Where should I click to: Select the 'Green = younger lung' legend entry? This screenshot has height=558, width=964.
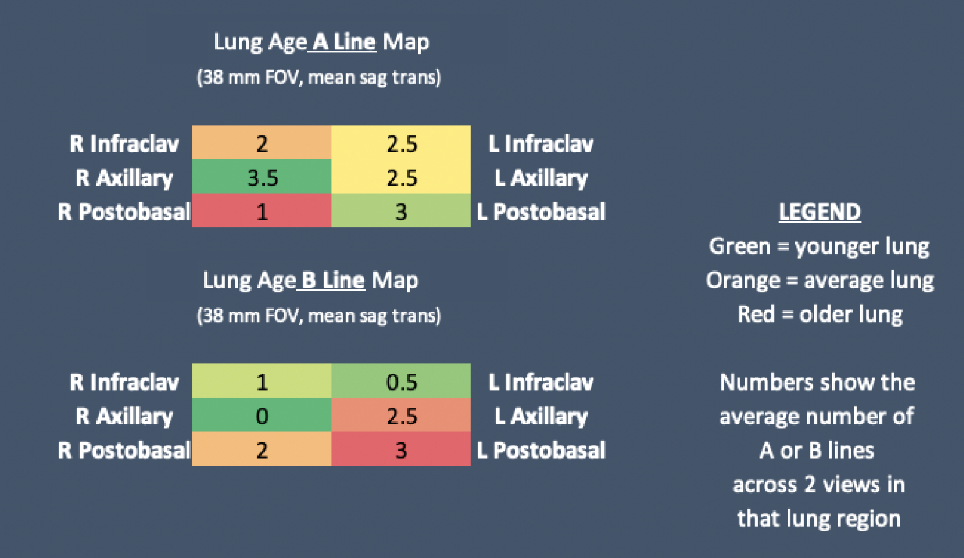pos(820,246)
